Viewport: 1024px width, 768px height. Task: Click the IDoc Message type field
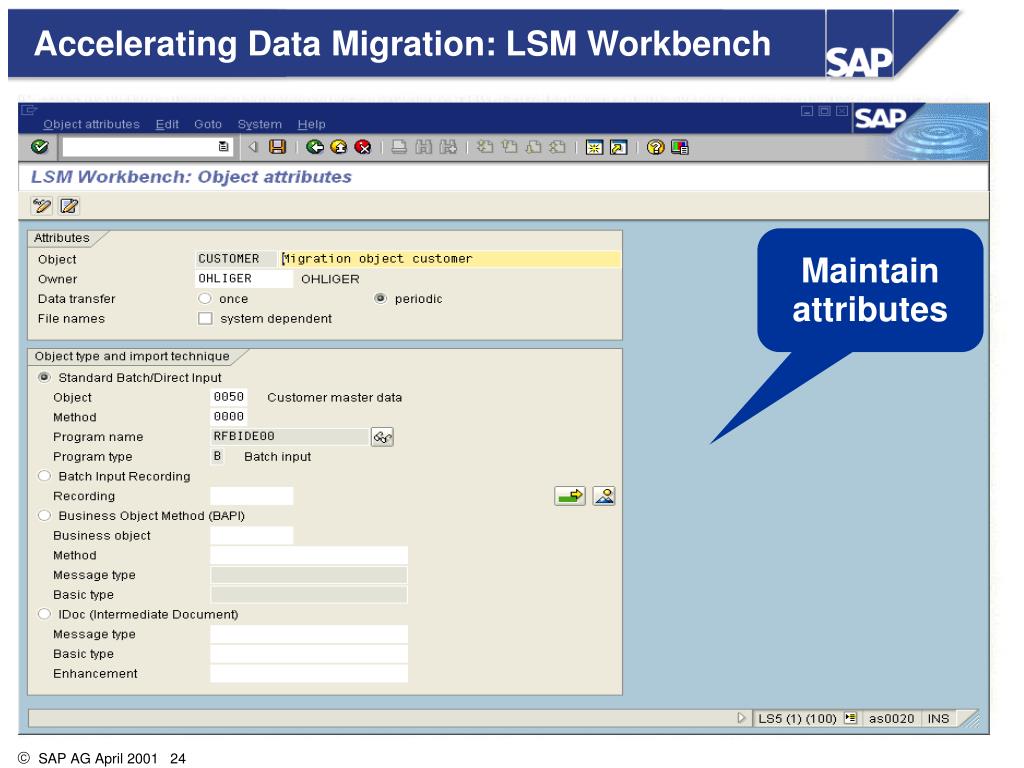309,634
